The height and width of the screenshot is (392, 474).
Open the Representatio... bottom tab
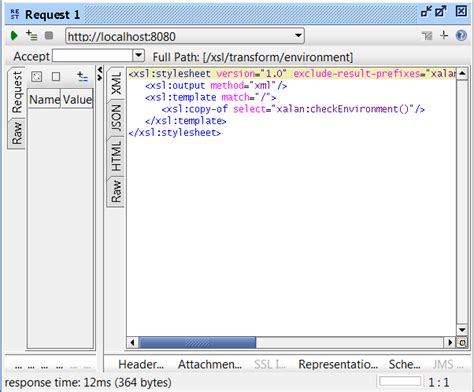(x=338, y=364)
